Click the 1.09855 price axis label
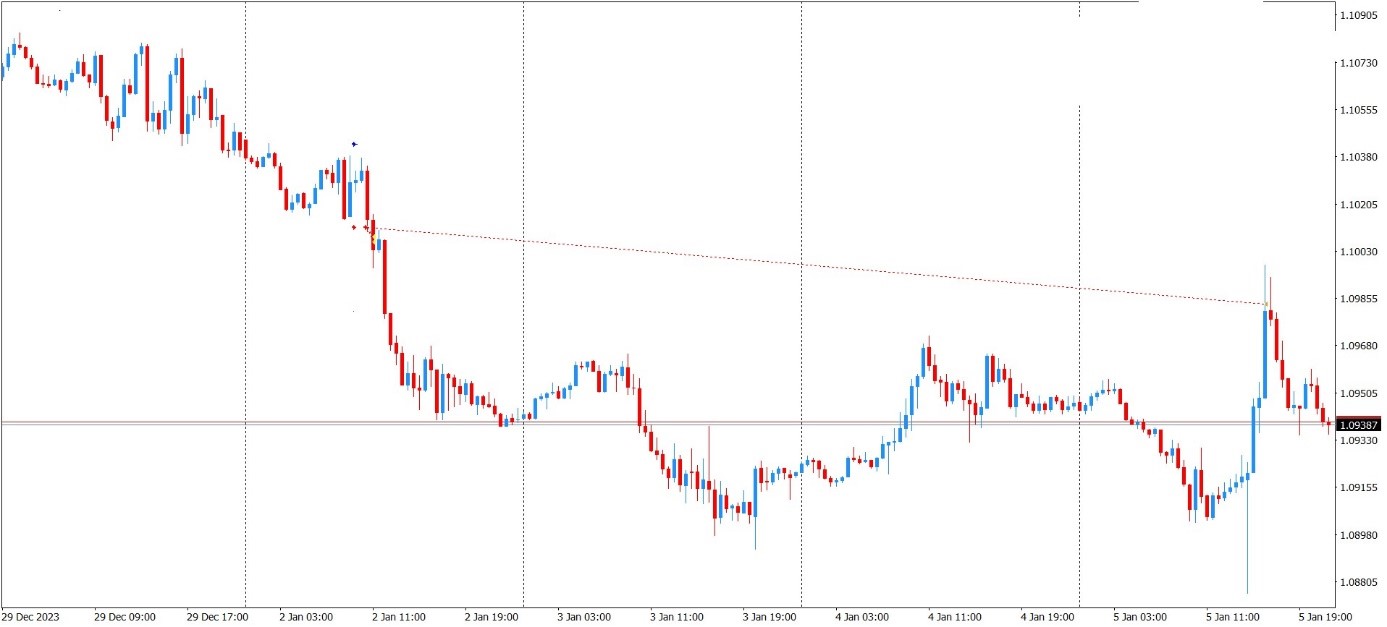The image size is (1387, 627). (1359, 299)
